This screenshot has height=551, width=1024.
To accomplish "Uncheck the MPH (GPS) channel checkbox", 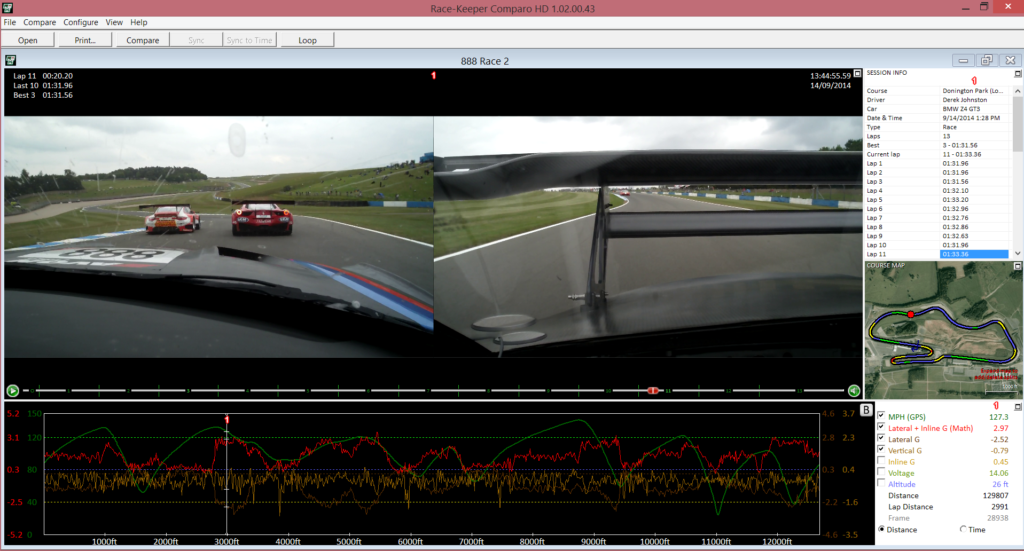I will click(881, 416).
